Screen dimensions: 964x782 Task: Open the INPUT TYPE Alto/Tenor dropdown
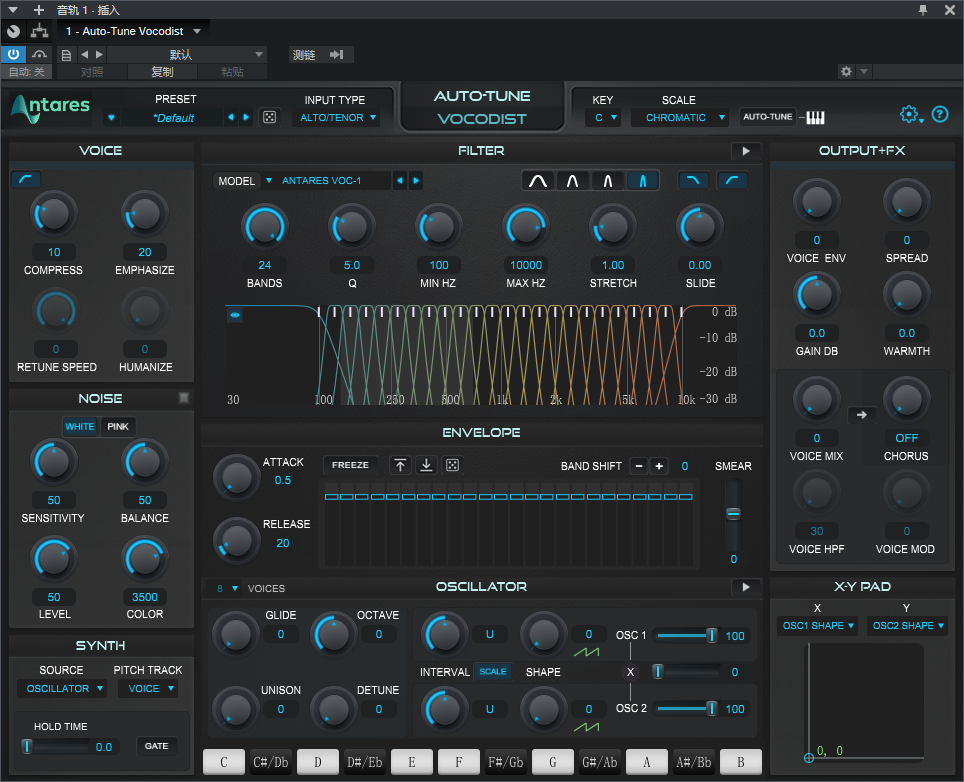(337, 117)
